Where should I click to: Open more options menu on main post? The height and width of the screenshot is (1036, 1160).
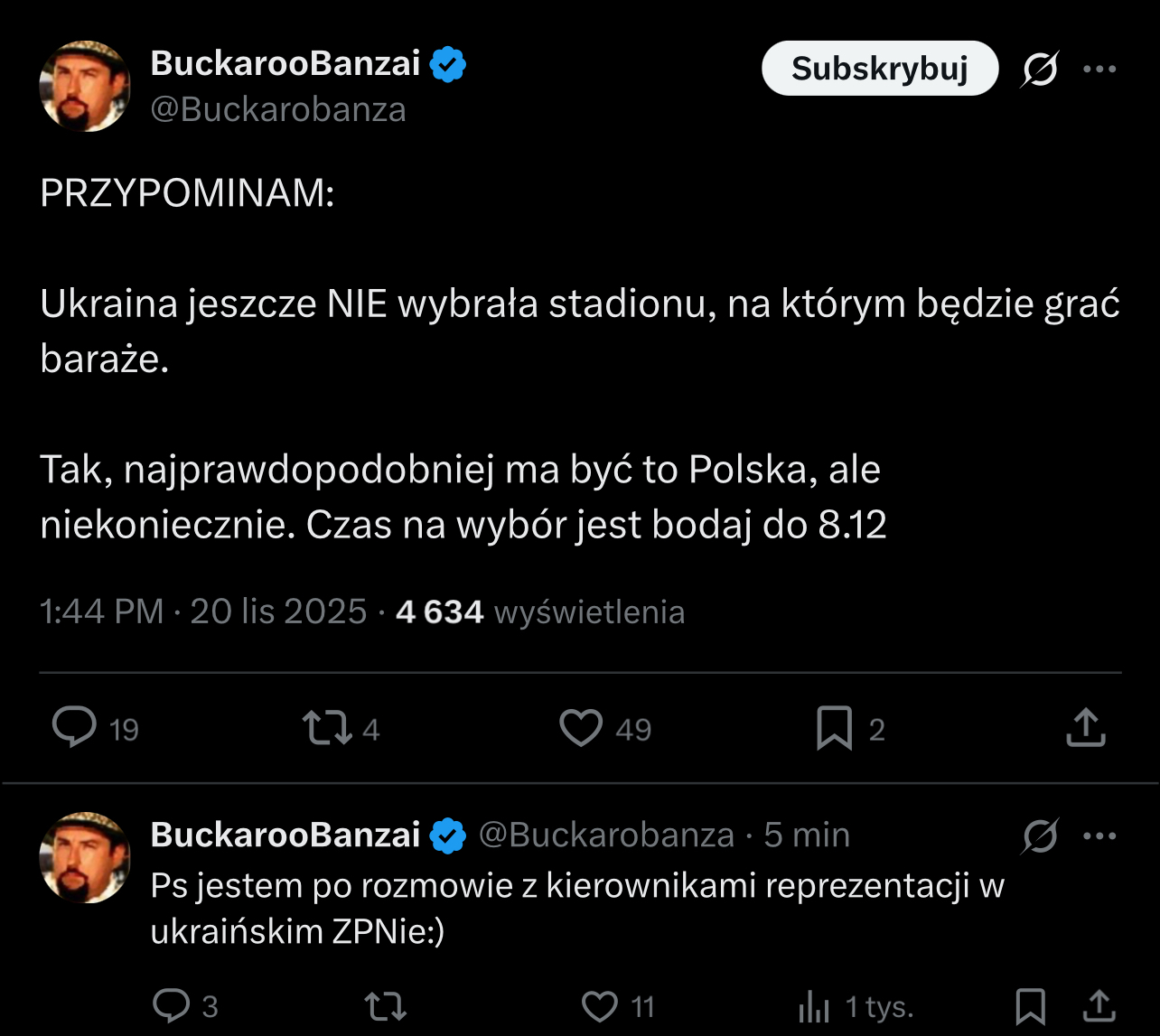[x=1099, y=69]
